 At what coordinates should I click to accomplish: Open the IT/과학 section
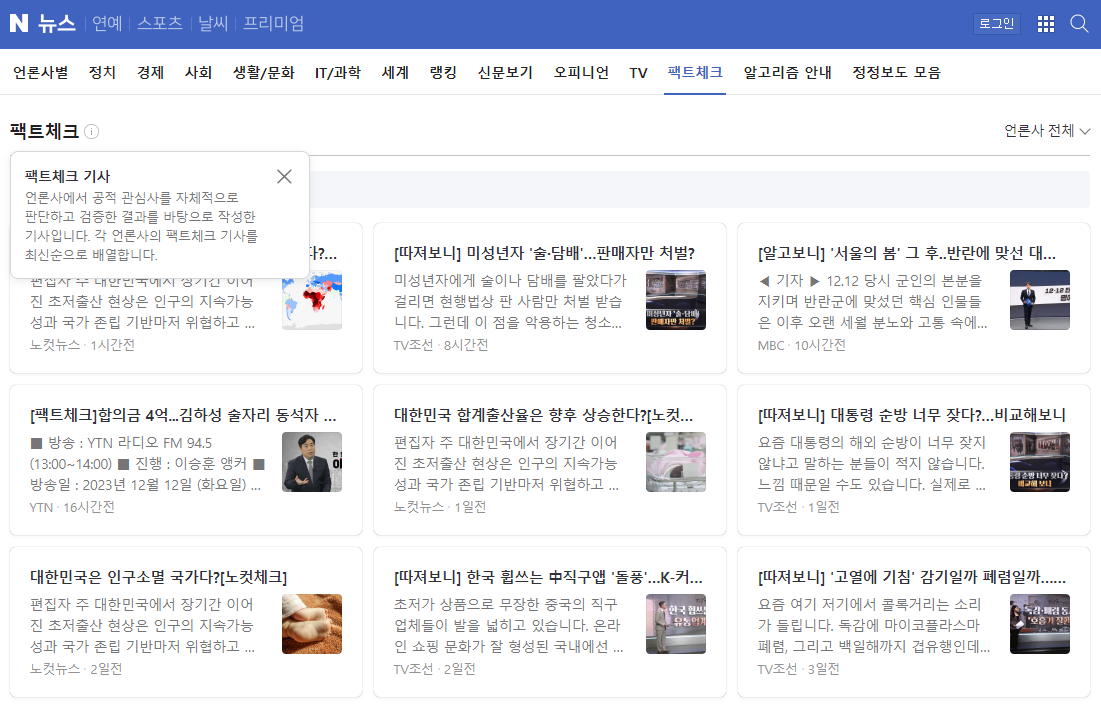(x=338, y=72)
